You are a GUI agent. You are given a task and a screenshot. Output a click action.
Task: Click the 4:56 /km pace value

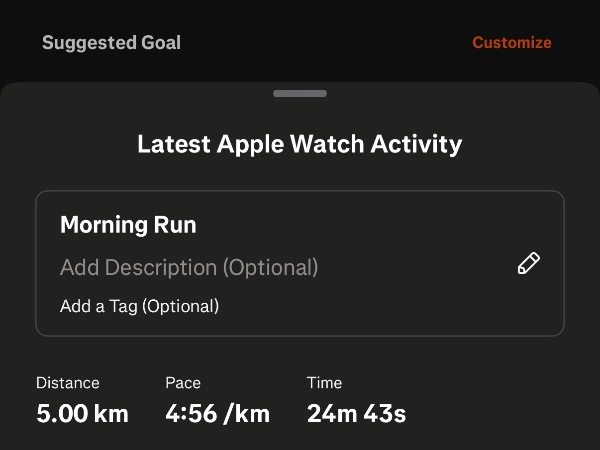click(217, 413)
